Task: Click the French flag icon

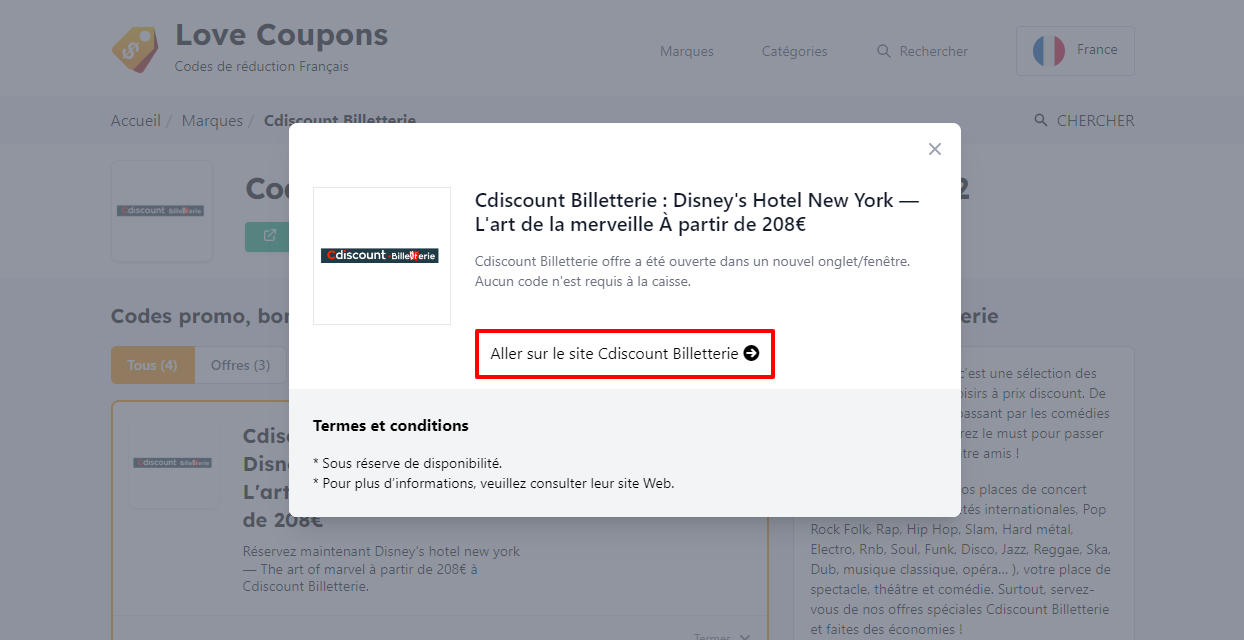Action: pos(1049,51)
